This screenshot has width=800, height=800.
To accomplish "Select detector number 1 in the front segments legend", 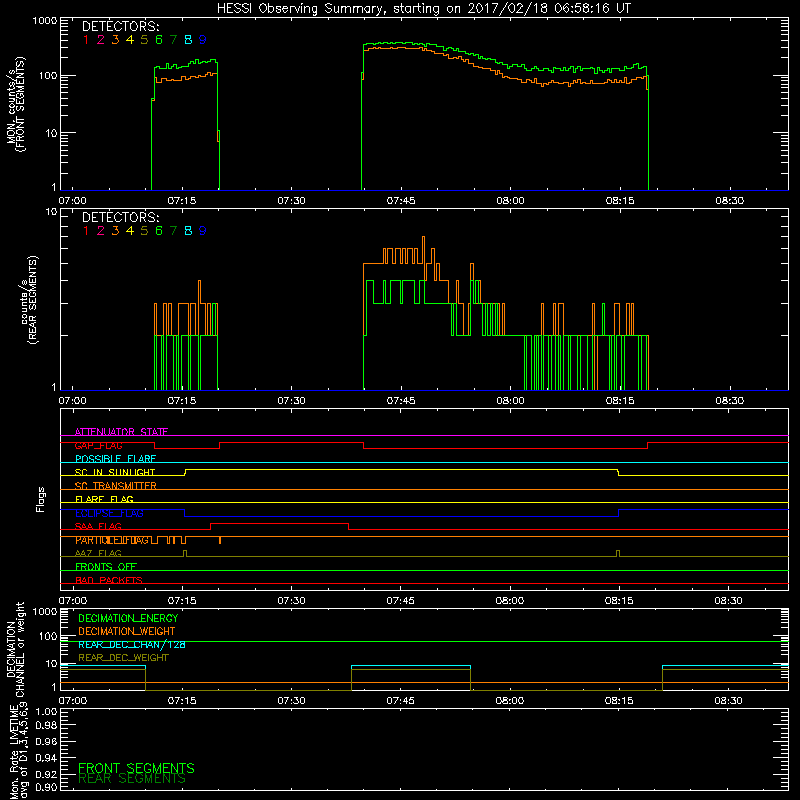I will pos(86,40).
